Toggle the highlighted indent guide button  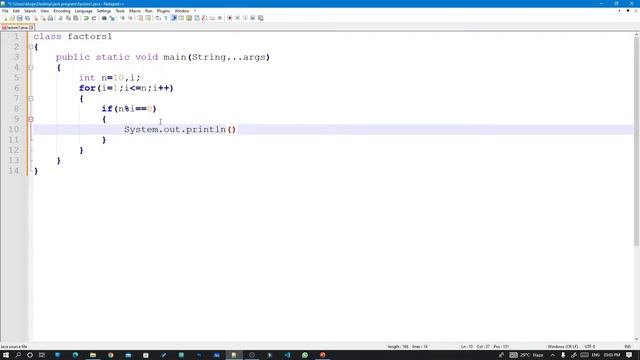coord(173,18)
